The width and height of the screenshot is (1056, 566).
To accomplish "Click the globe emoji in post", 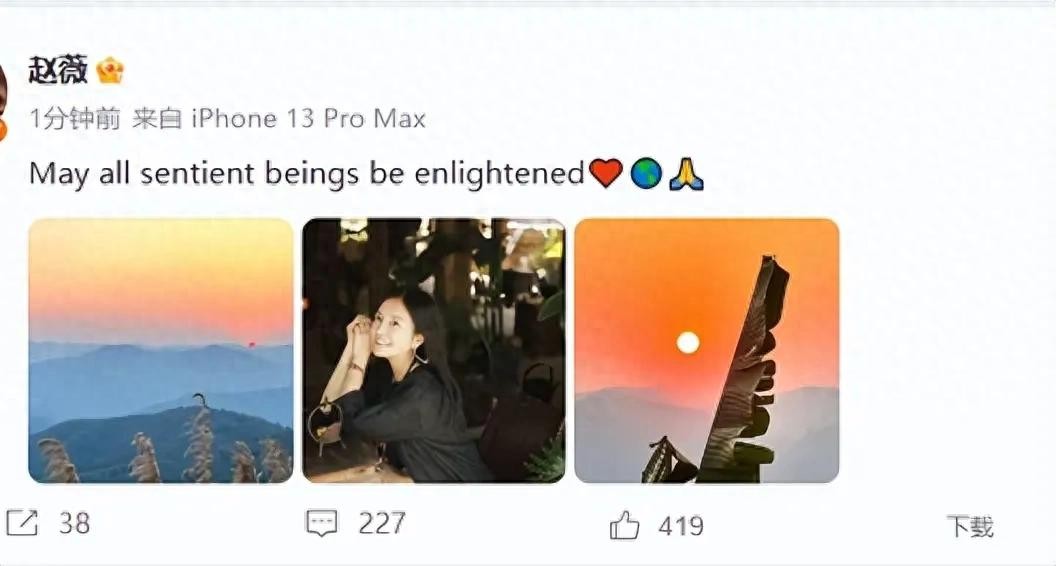I will tap(646, 174).
